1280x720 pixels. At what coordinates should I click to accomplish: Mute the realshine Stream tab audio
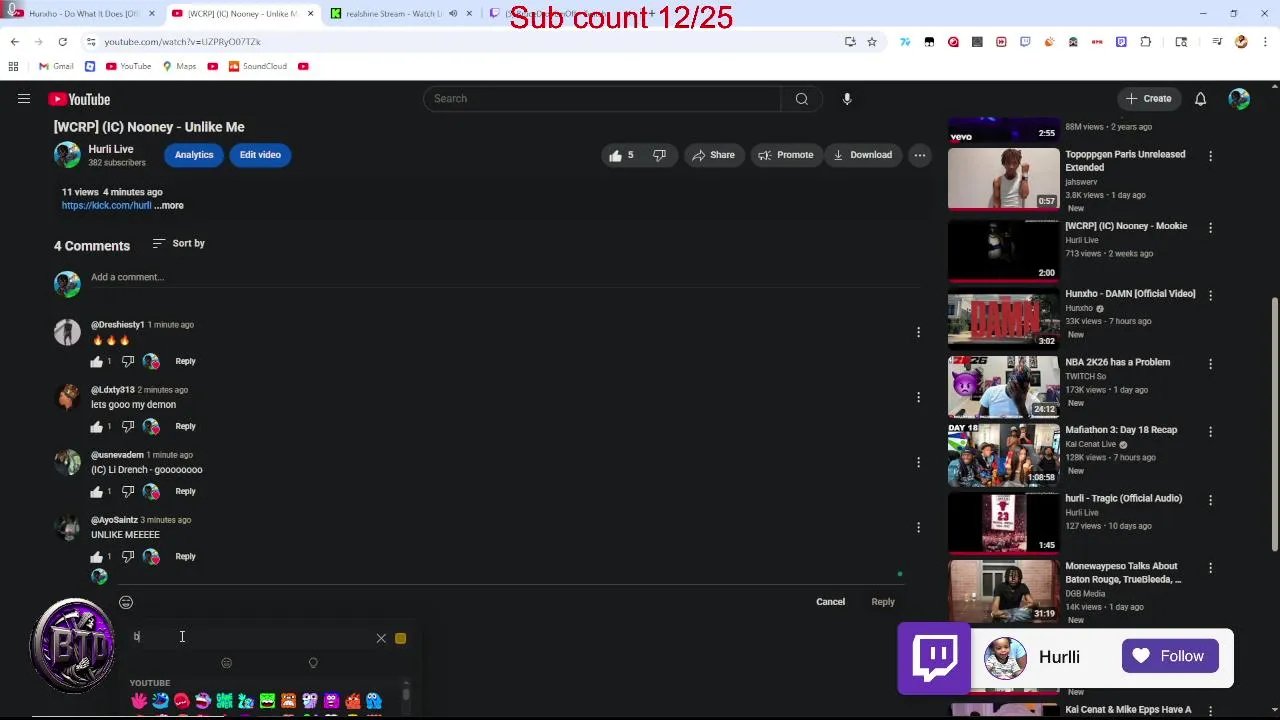[453, 14]
